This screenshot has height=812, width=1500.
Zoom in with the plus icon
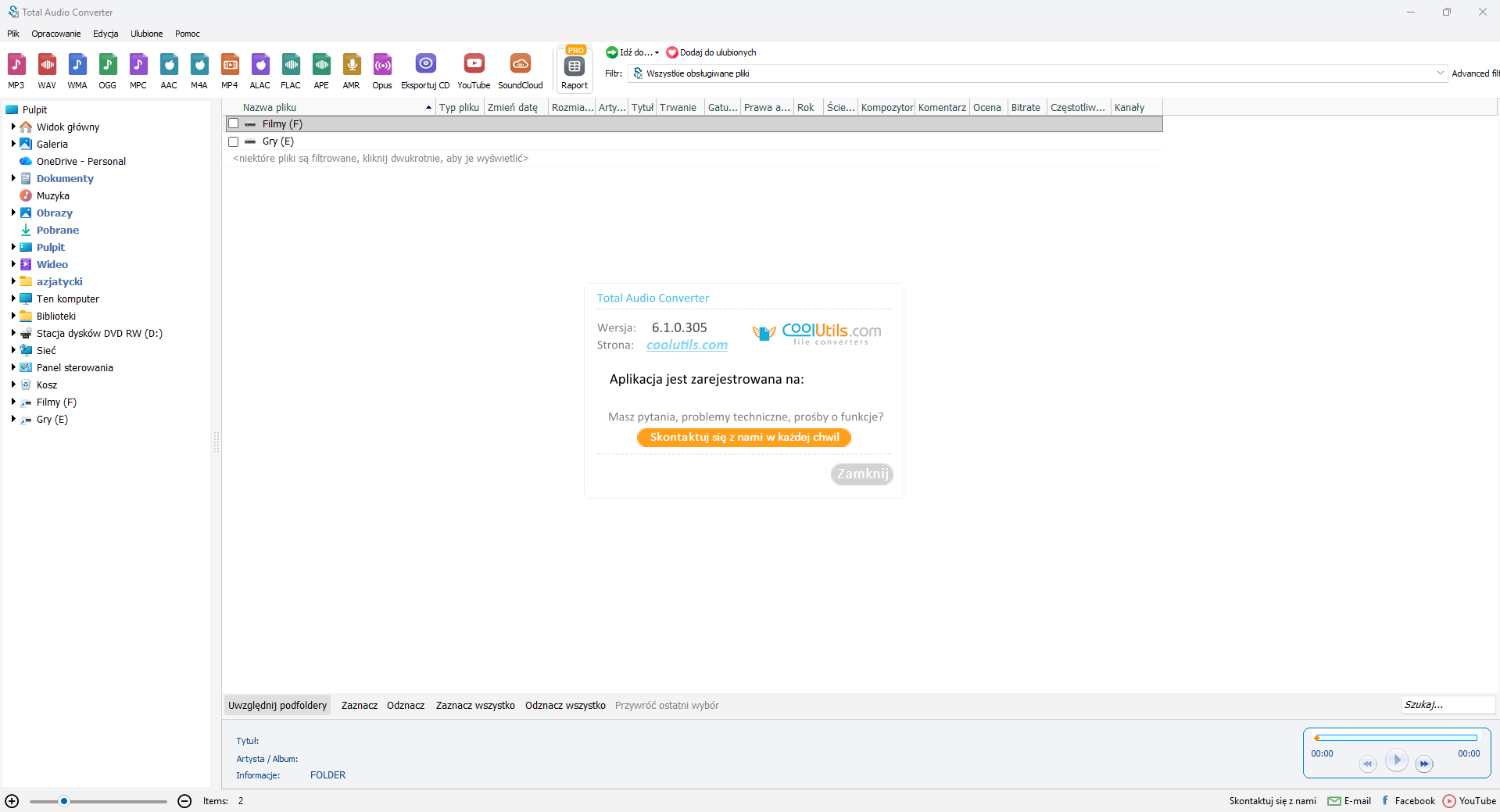pos(12,801)
